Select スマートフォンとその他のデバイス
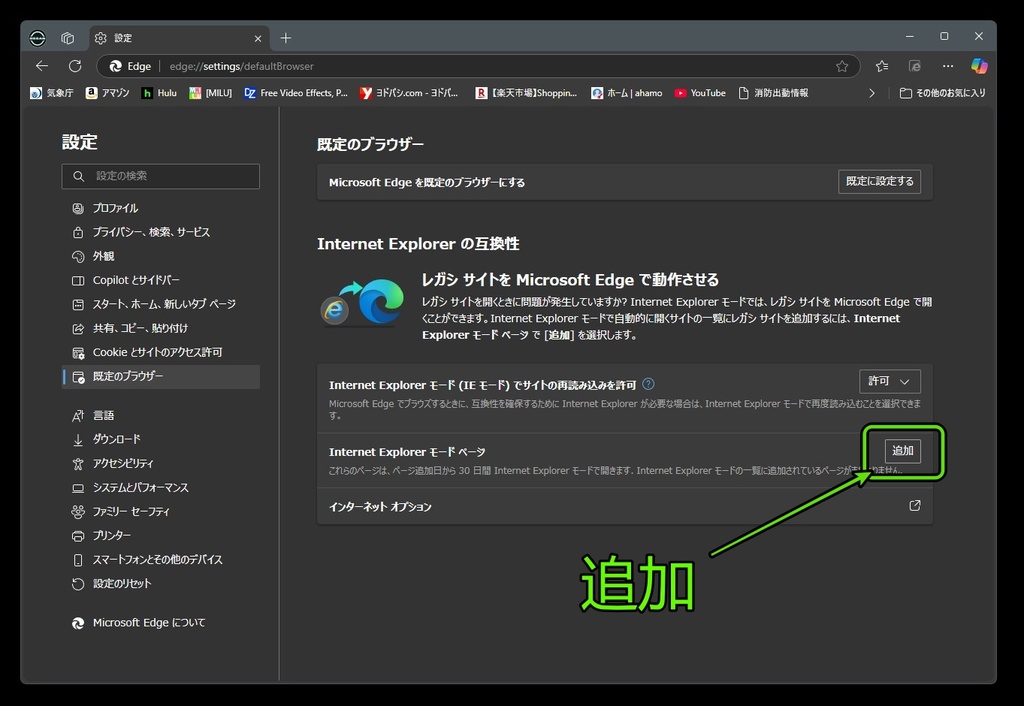Viewport: 1024px width, 706px height. (x=161, y=559)
